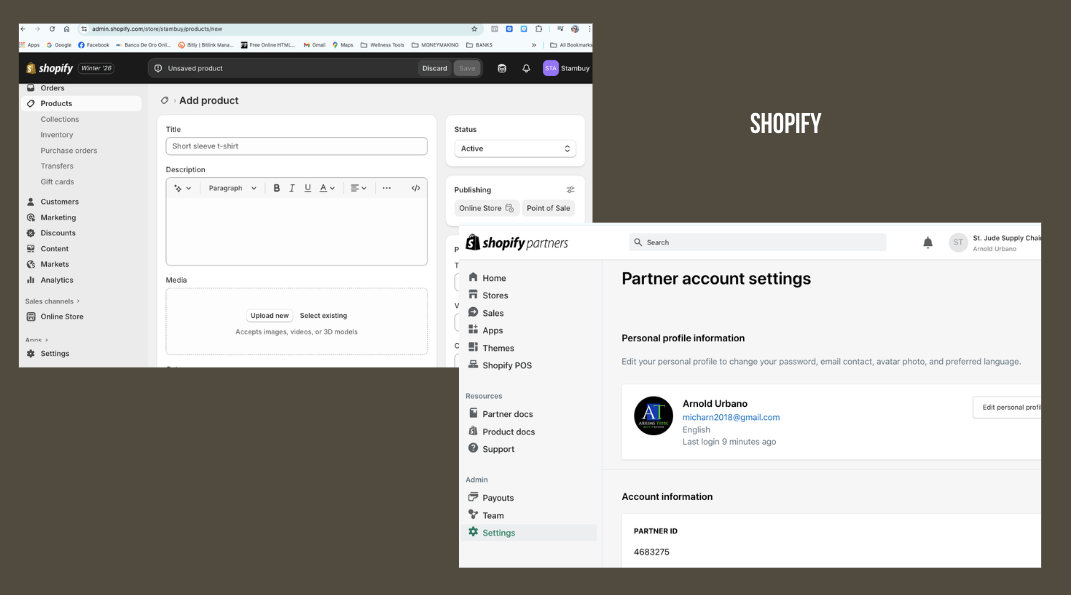Click the Select existing media link

[323, 316]
